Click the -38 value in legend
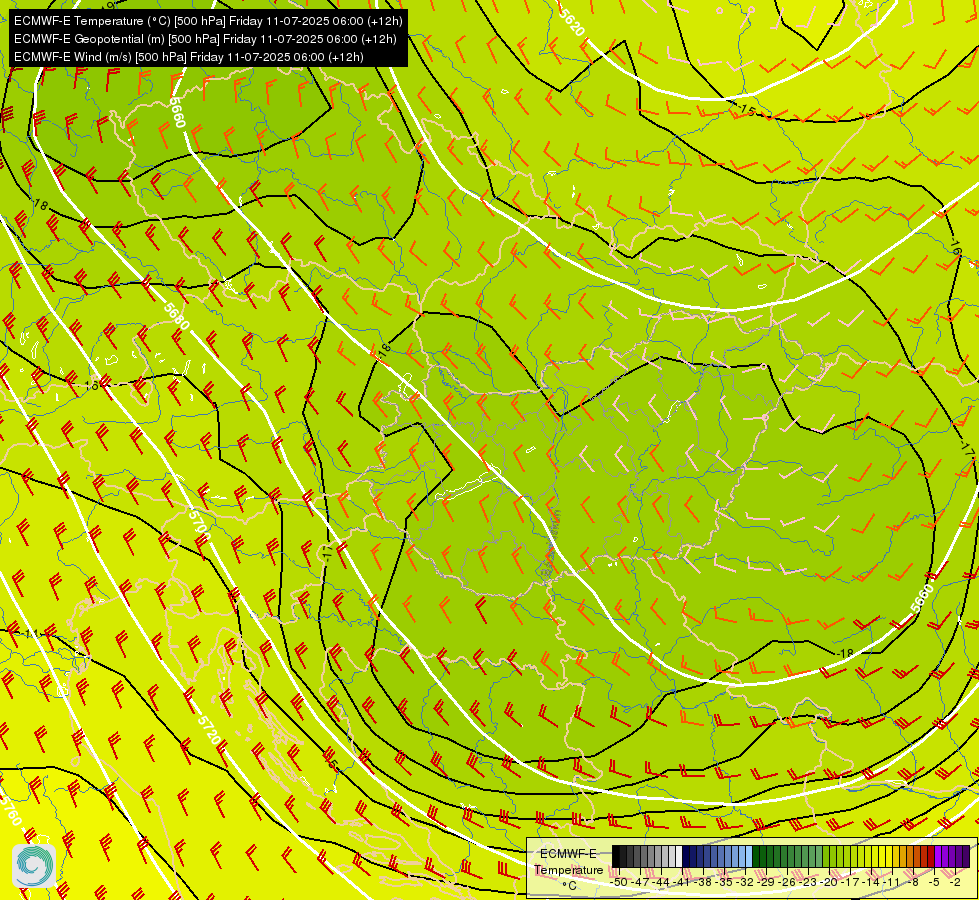979x900 pixels. [x=703, y=882]
